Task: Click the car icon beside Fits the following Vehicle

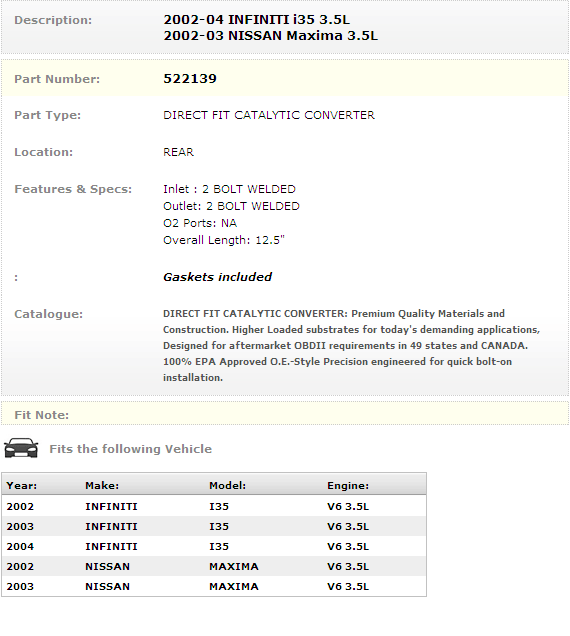Action: 21,448
